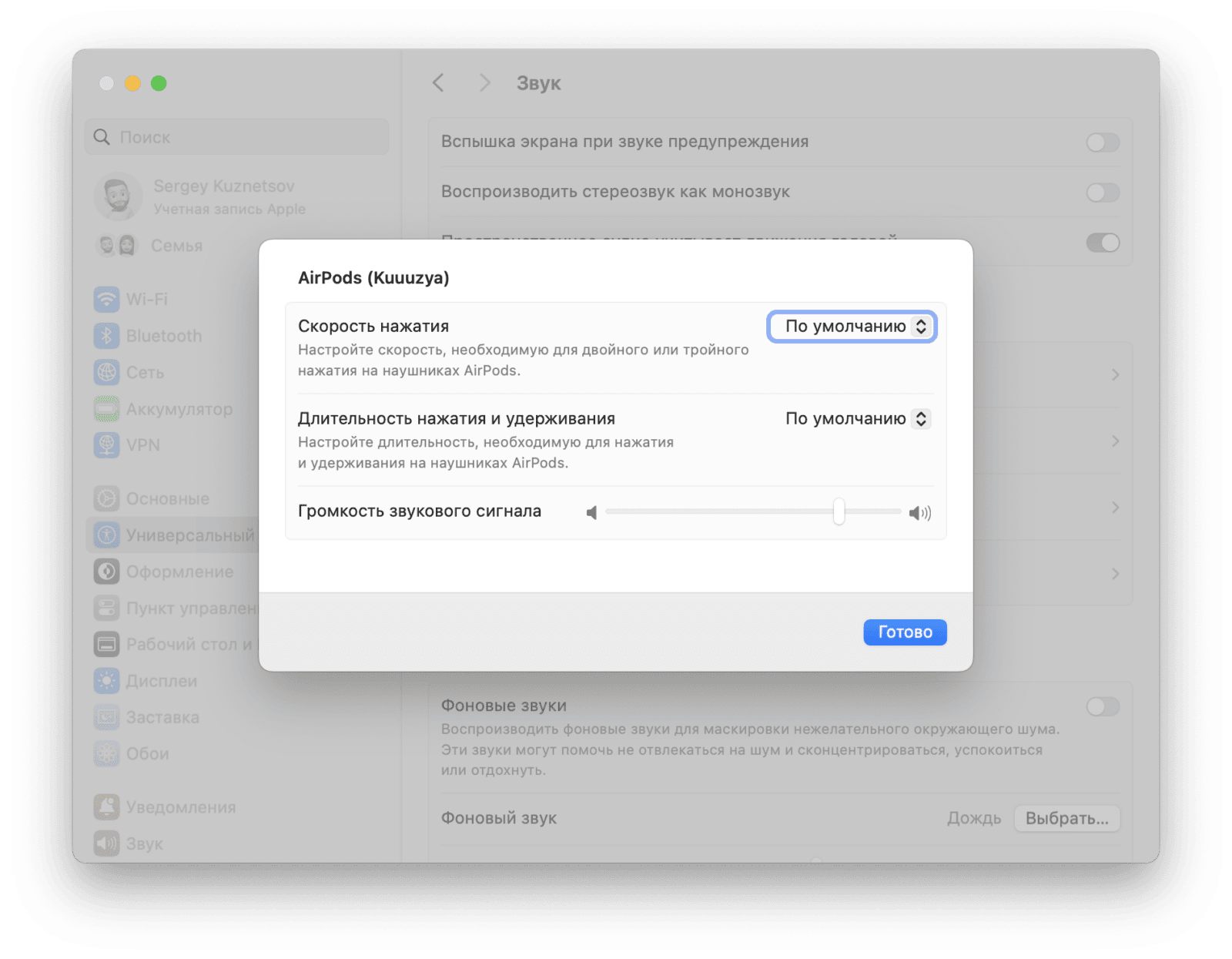
Task: Click Обои wallpaper icon
Action: click(x=106, y=753)
